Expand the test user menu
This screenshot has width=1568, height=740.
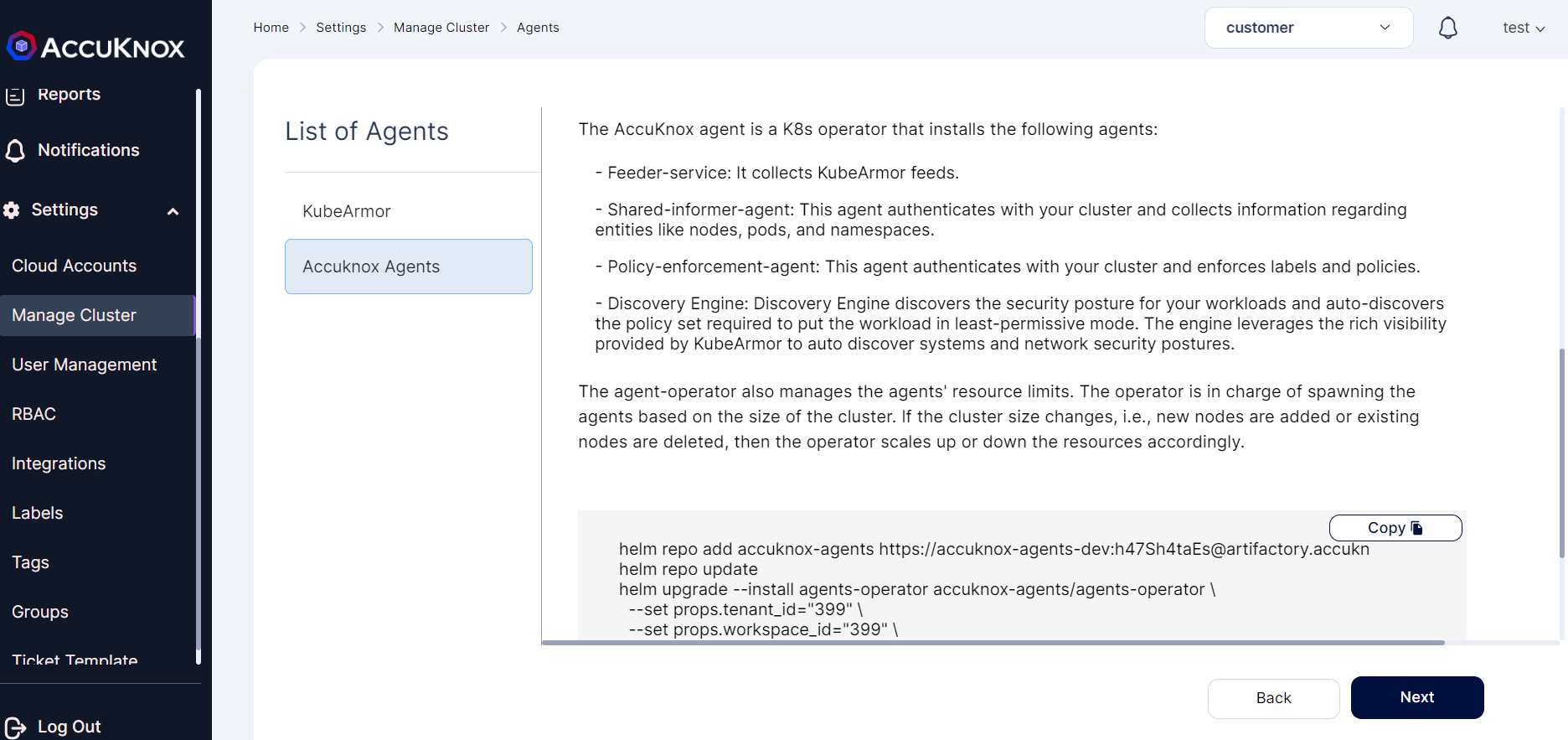1523,28
